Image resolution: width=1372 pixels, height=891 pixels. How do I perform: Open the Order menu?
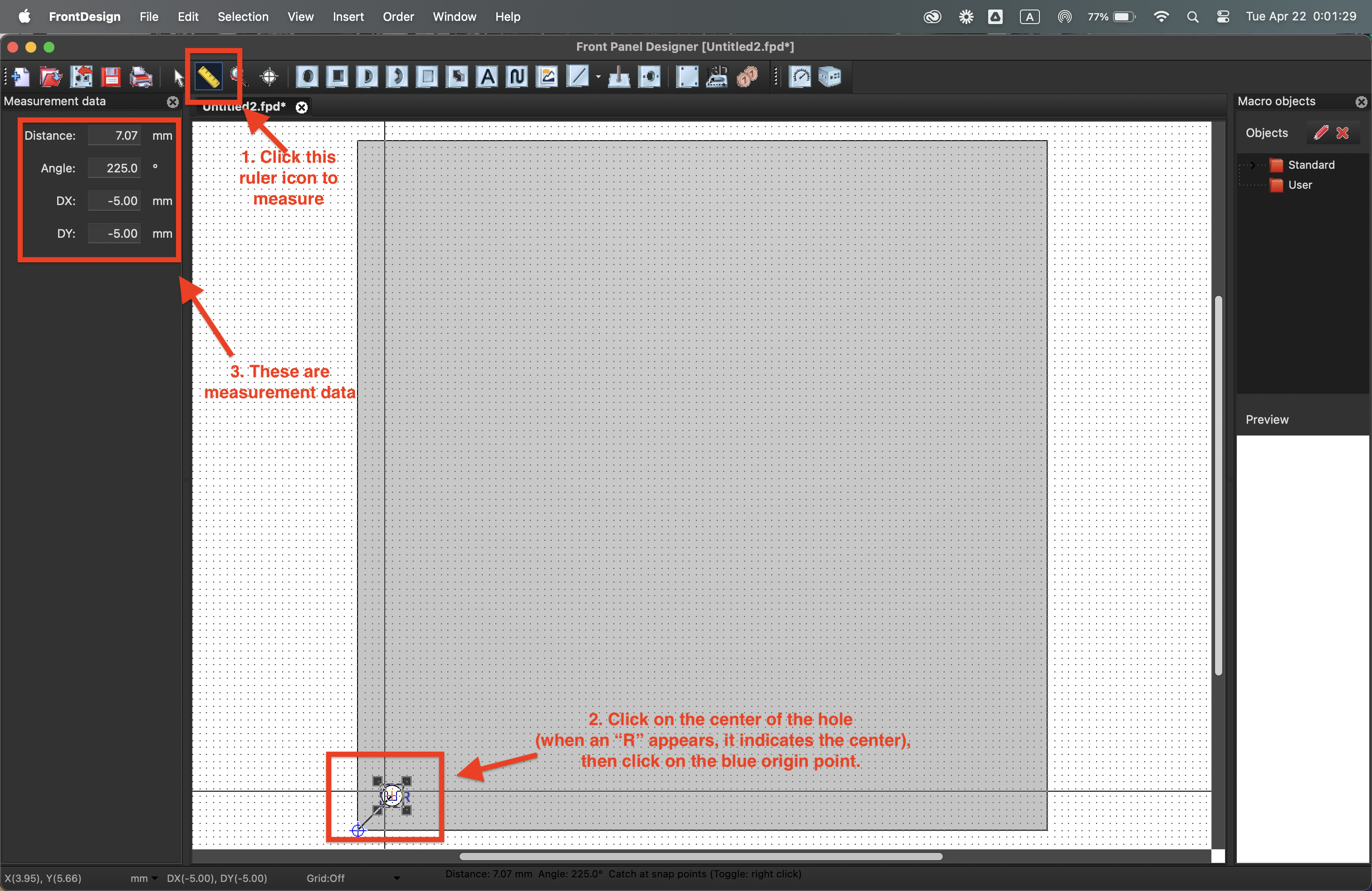[398, 17]
